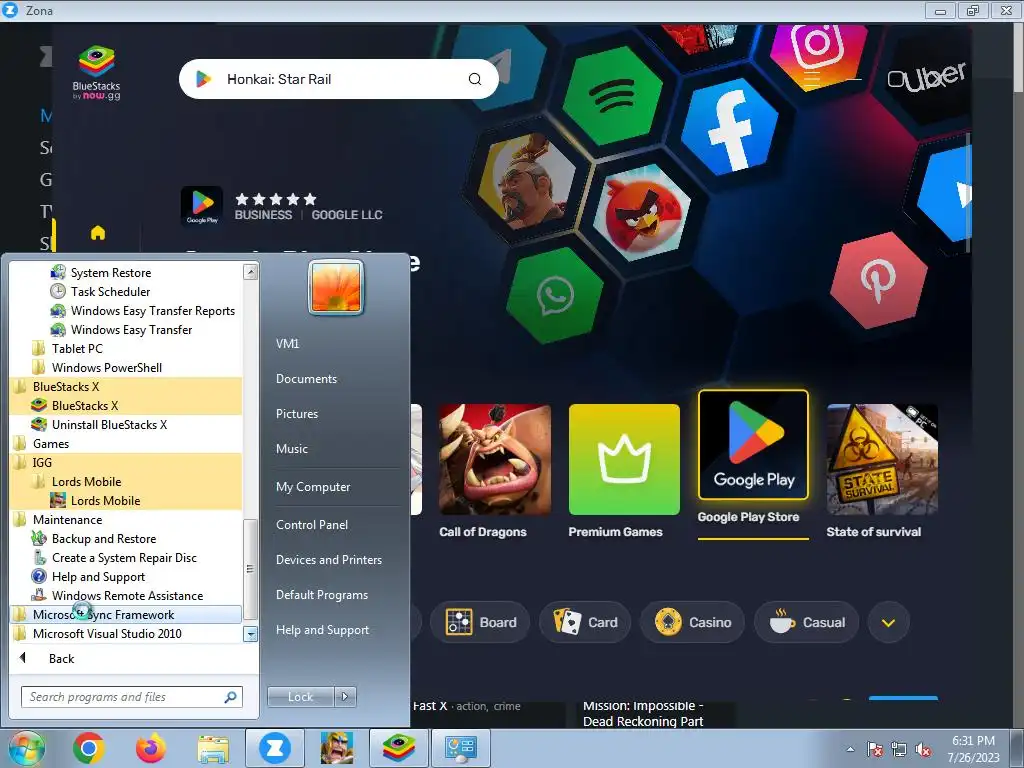
Task: Click the Lock button
Action: [300, 696]
